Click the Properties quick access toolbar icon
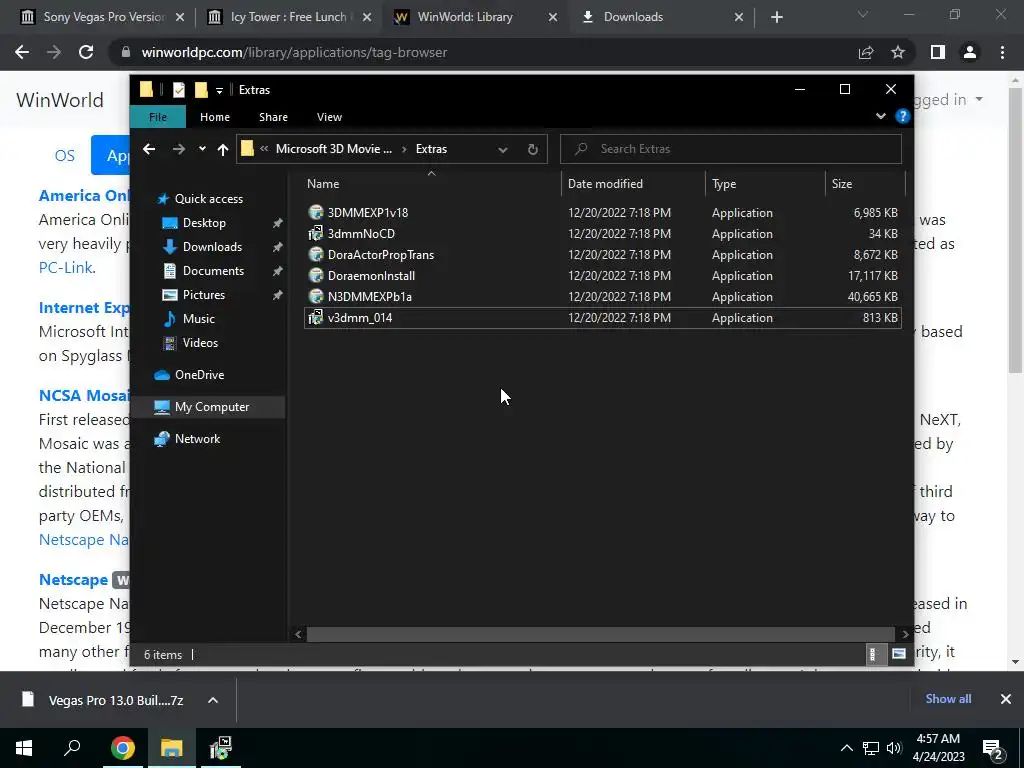This screenshot has width=1024, height=768. (x=178, y=90)
